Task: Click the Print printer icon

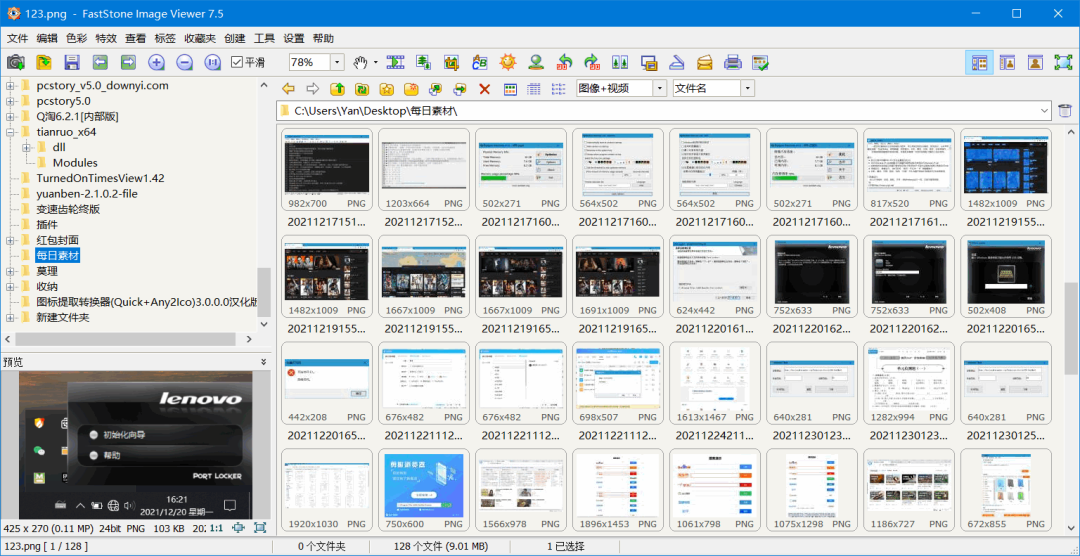Action: click(x=733, y=63)
